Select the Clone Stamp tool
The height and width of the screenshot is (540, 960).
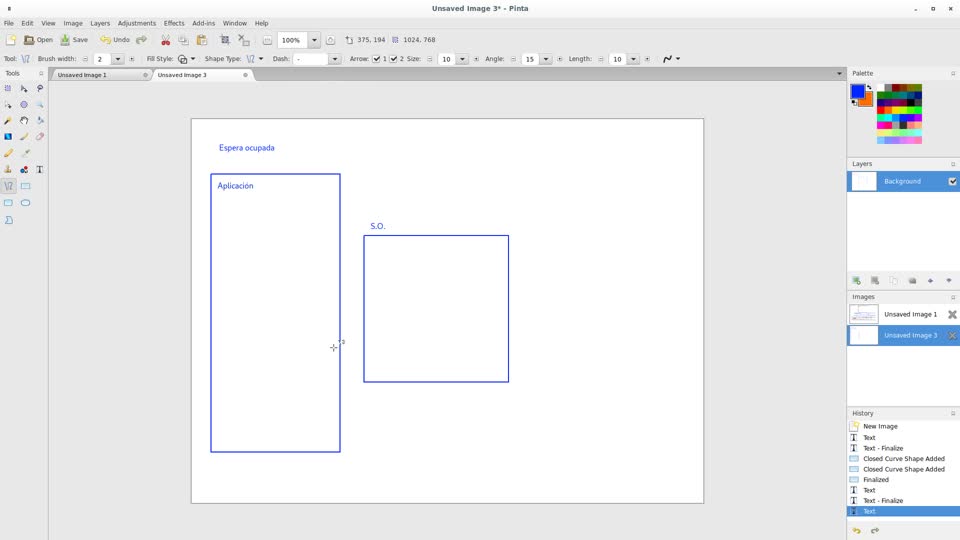coord(8,170)
